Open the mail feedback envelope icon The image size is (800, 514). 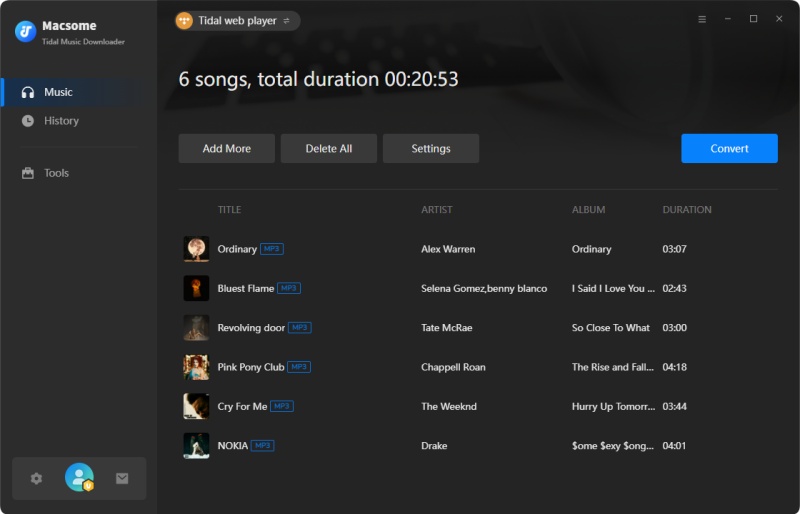(x=122, y=478)
